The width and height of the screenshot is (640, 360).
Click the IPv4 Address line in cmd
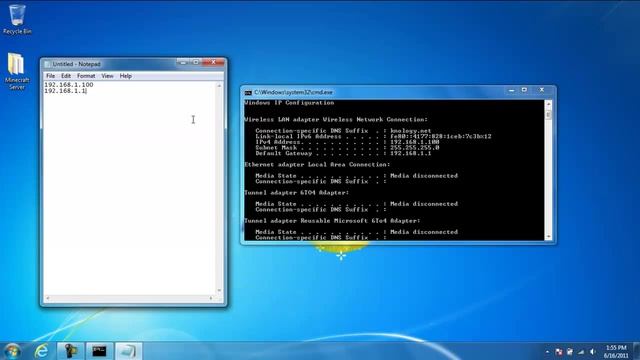pos(347,142)
